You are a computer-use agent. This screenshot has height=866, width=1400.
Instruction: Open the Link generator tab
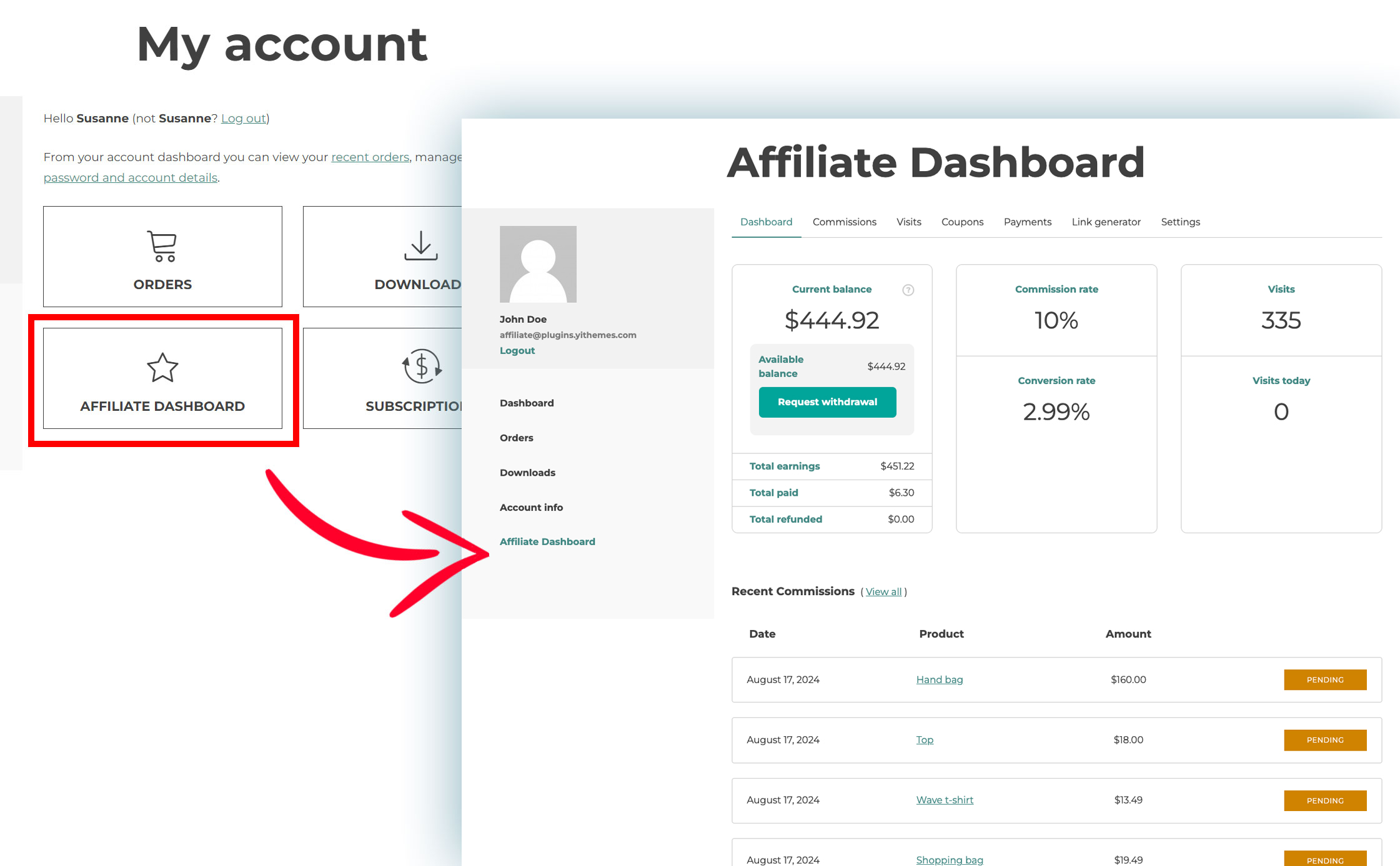[1106, 222]
